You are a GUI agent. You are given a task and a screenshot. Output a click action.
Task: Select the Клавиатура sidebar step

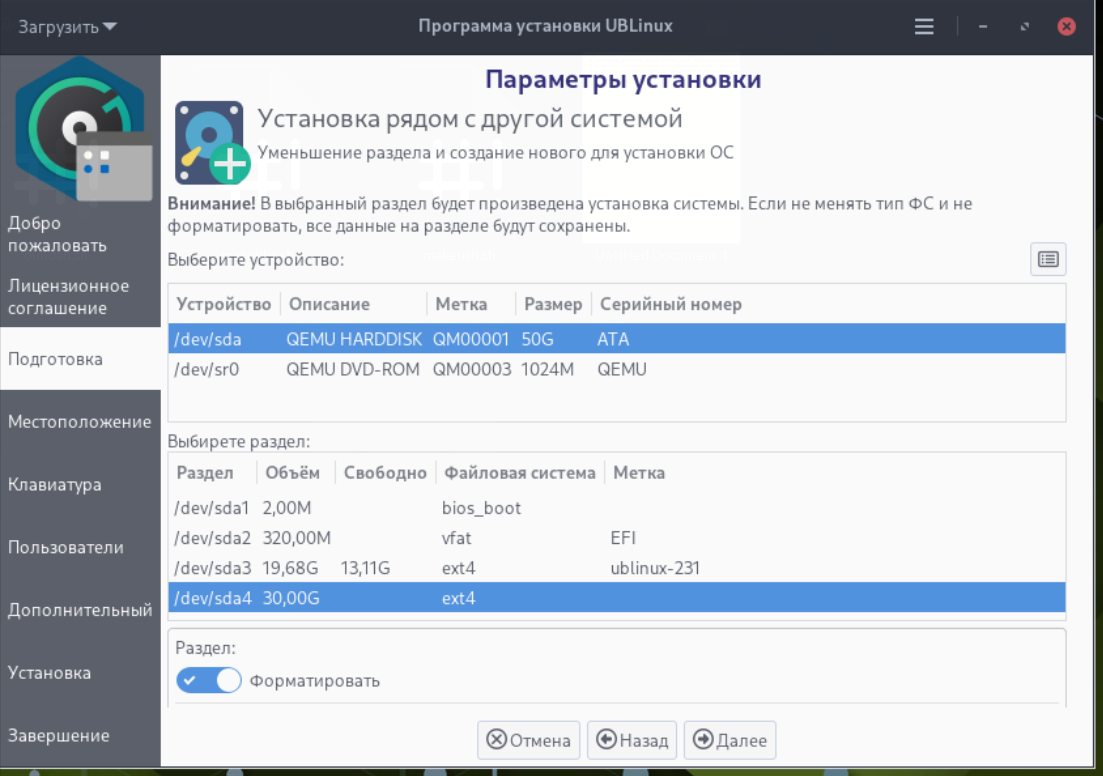80,484
